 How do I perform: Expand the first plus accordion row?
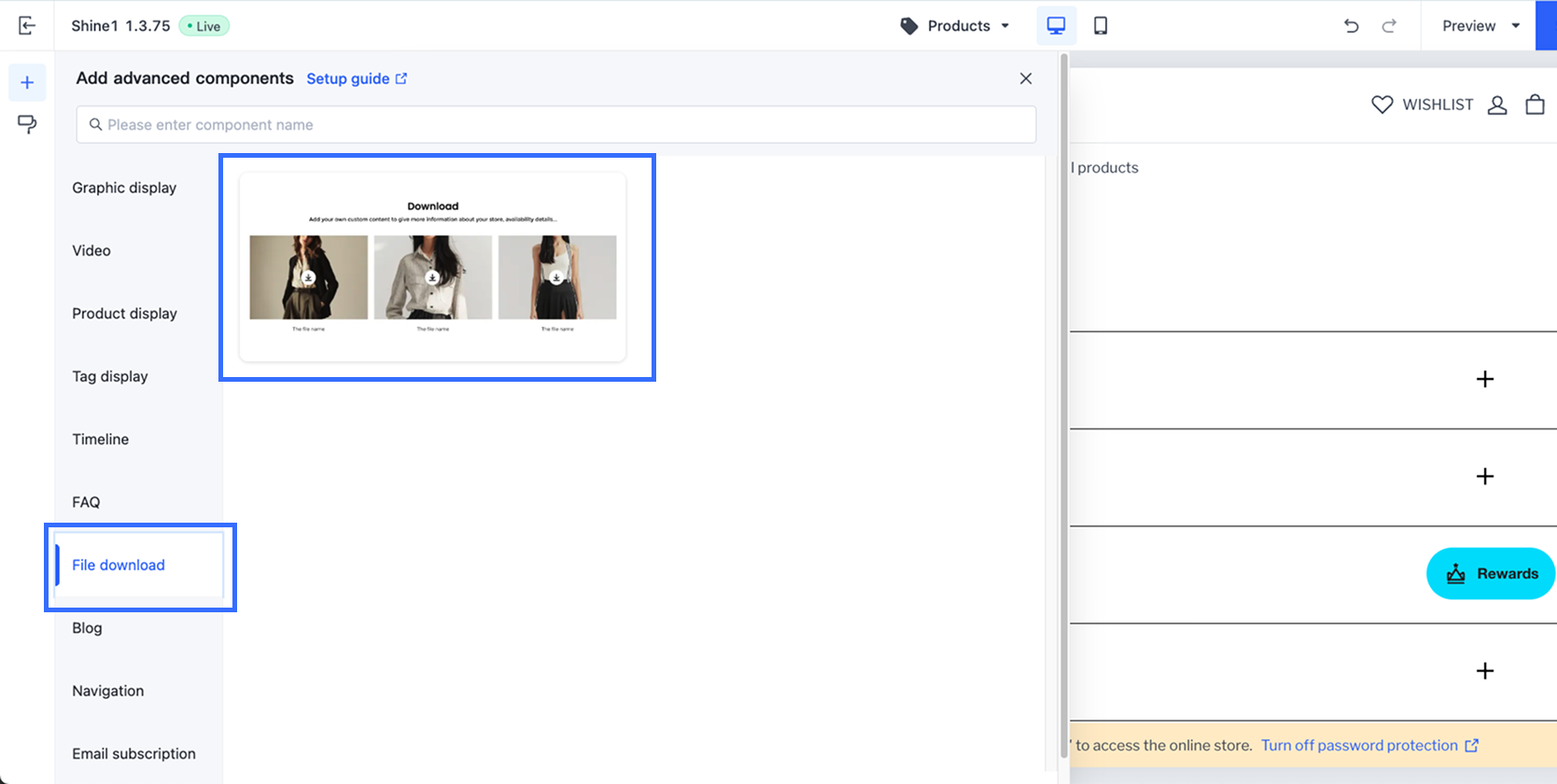pyautogui.click(x=1485, y=379)
